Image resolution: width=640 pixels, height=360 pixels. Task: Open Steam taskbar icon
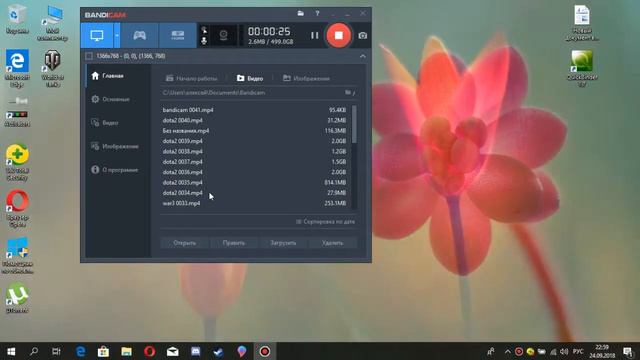[218, 351]
